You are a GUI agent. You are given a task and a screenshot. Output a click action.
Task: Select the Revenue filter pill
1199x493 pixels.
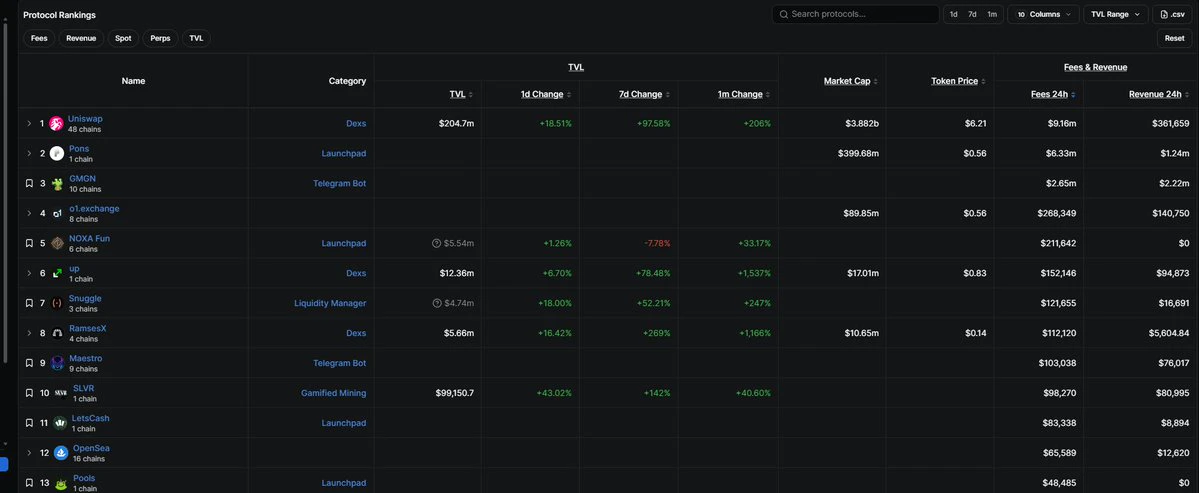pyautogui.click(x=81, y=38)
